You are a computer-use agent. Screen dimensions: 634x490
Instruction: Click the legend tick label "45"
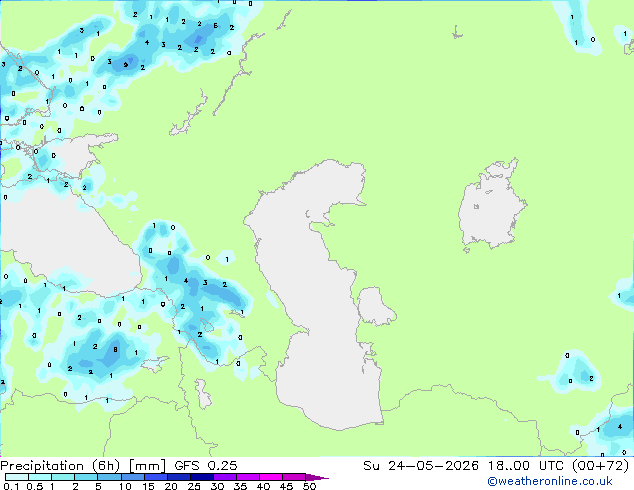tap(286, 486)
